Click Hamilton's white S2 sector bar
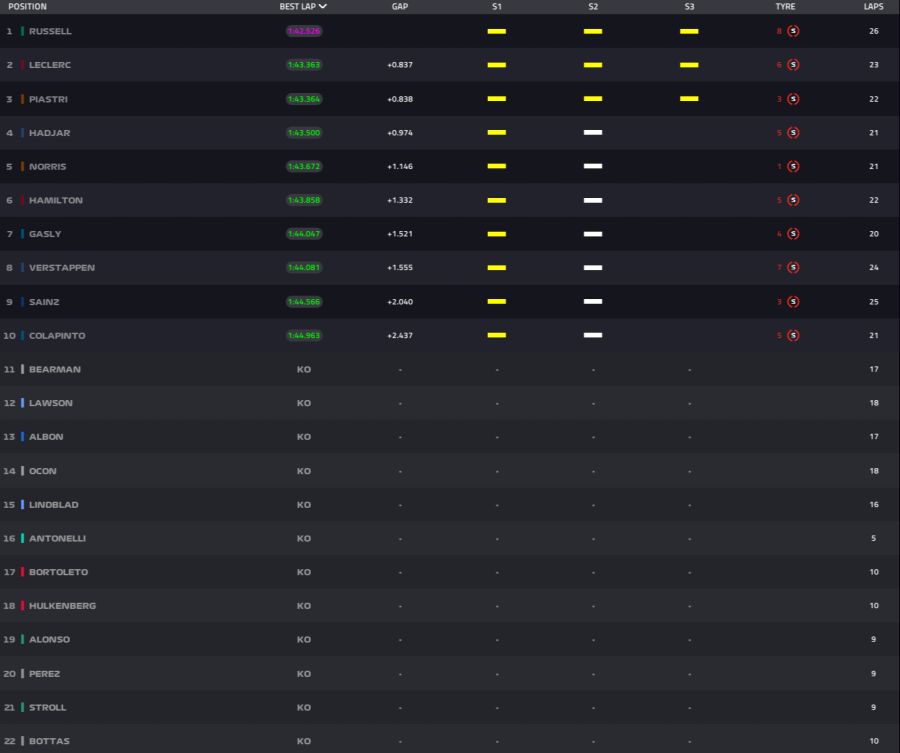Screen dimensions: 900x753 click(593, 200)
